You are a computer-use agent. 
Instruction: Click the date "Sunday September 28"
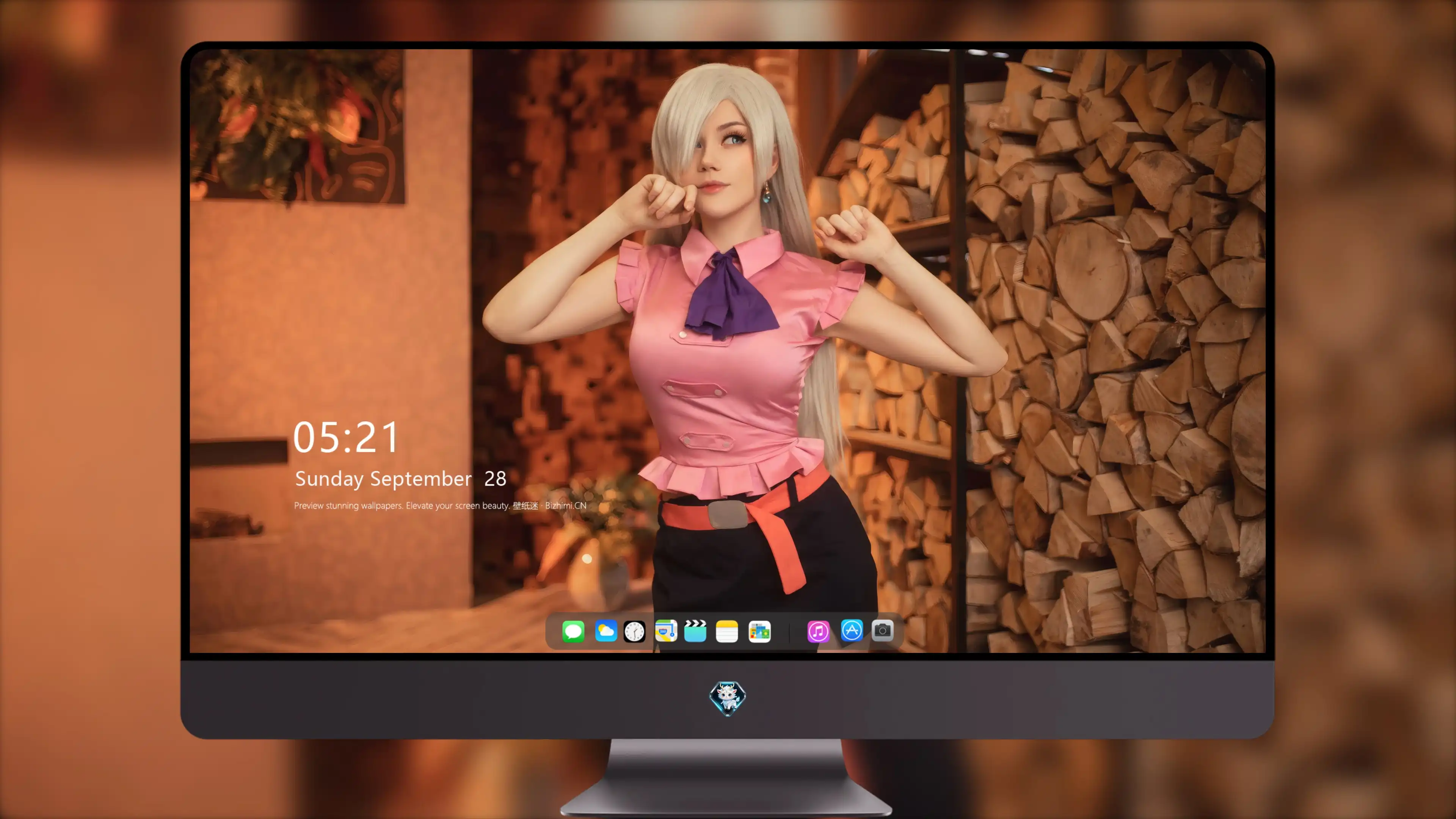(401, 479)
